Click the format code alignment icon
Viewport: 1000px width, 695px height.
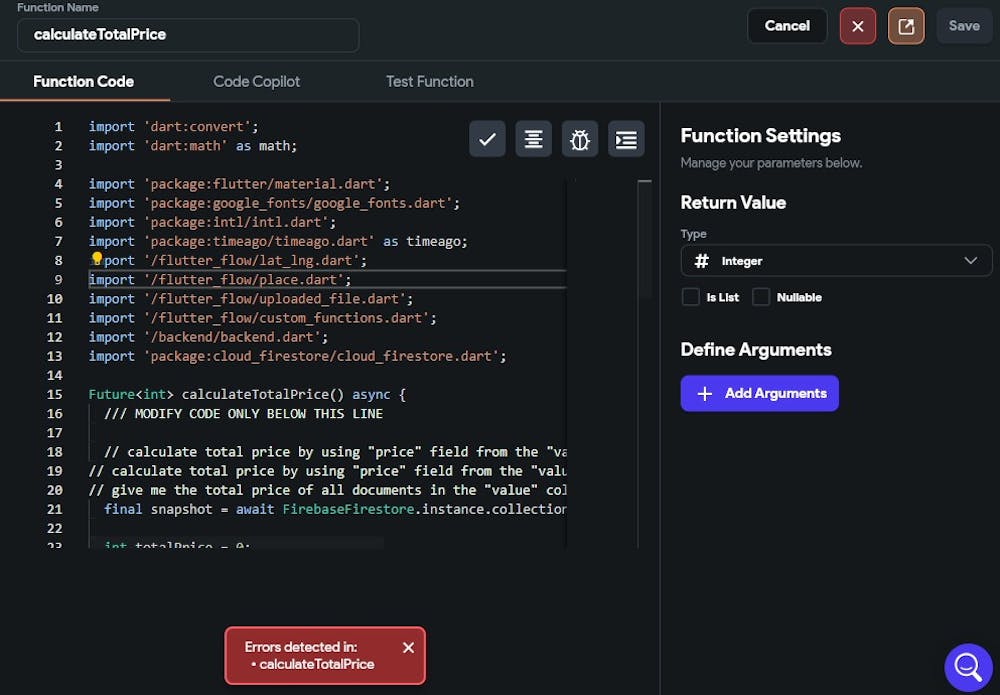point(534,139)
